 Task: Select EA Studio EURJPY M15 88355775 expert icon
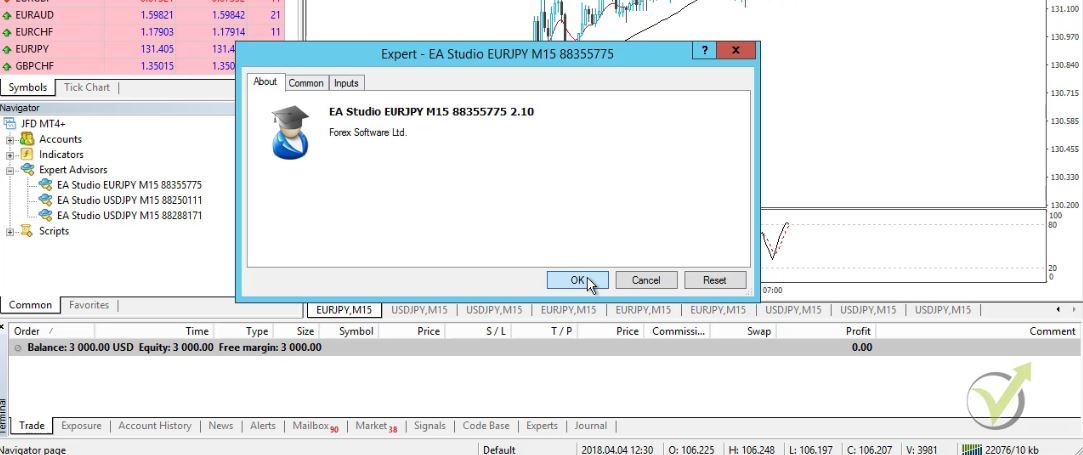point(46,185)
